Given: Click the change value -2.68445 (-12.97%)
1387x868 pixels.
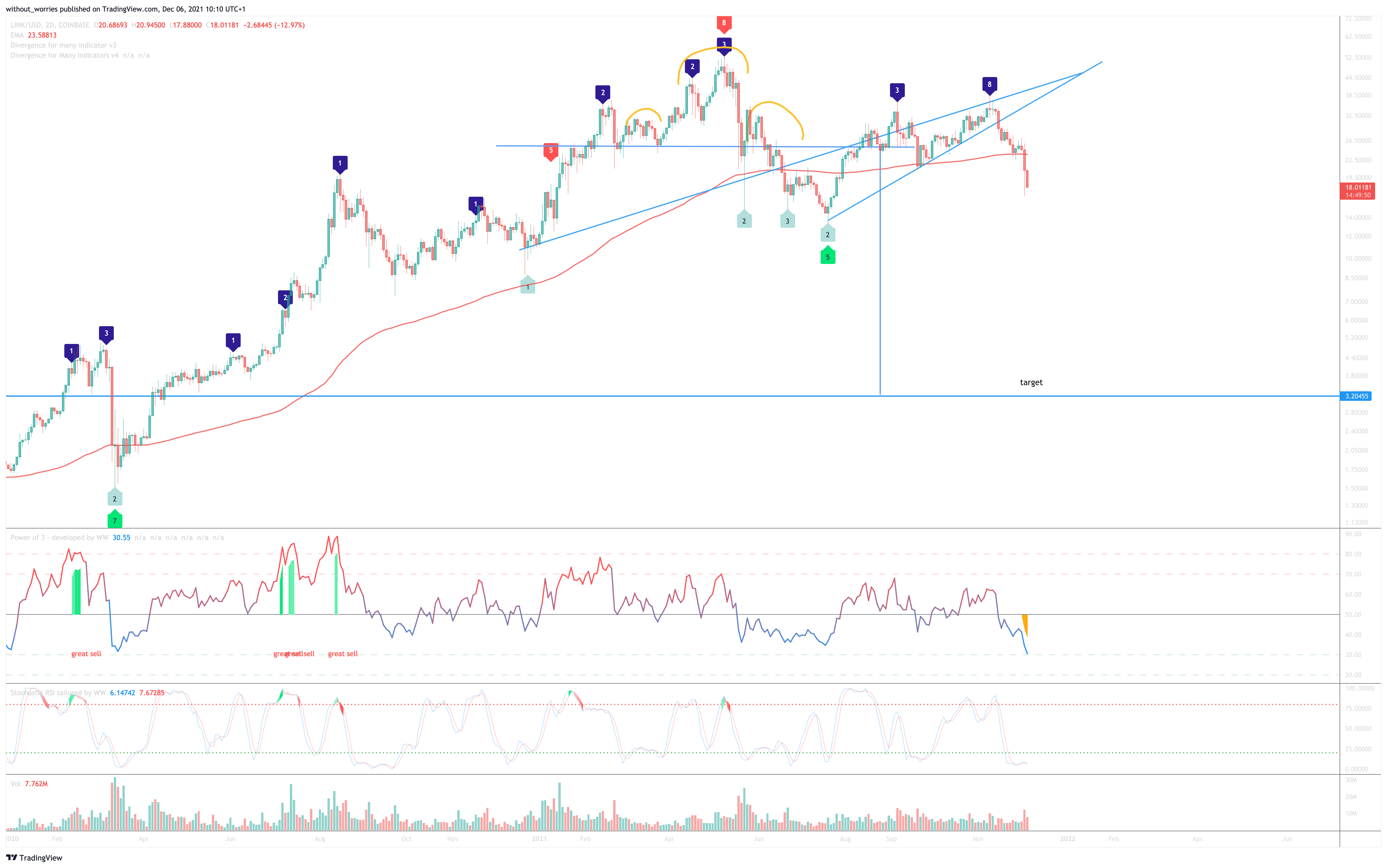Looking at the screenshot, I should [x=274, y=25].
